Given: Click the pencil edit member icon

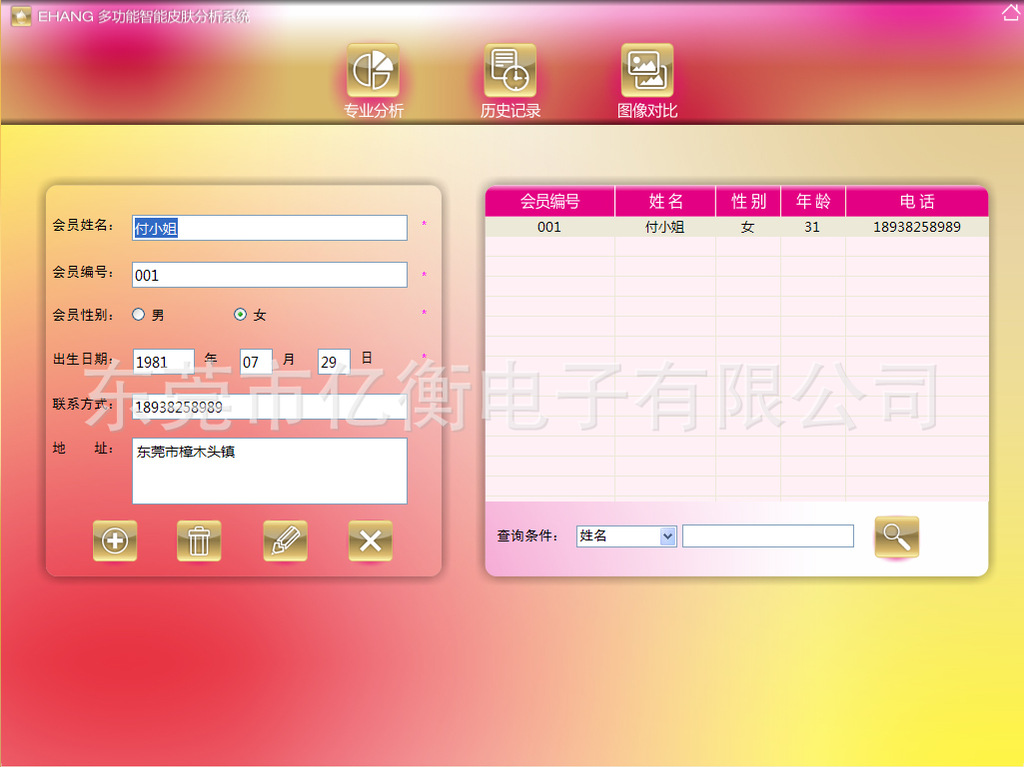Looking at the screenshot, I should 285,541.
